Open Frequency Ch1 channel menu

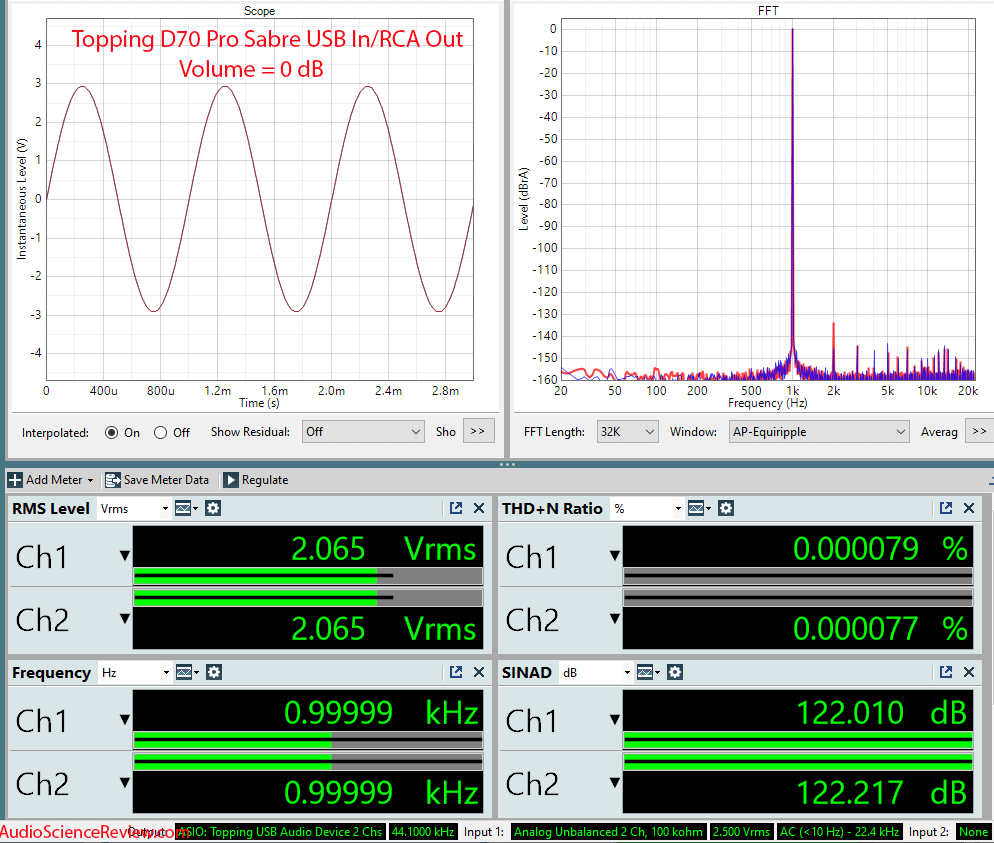point(125,719)
